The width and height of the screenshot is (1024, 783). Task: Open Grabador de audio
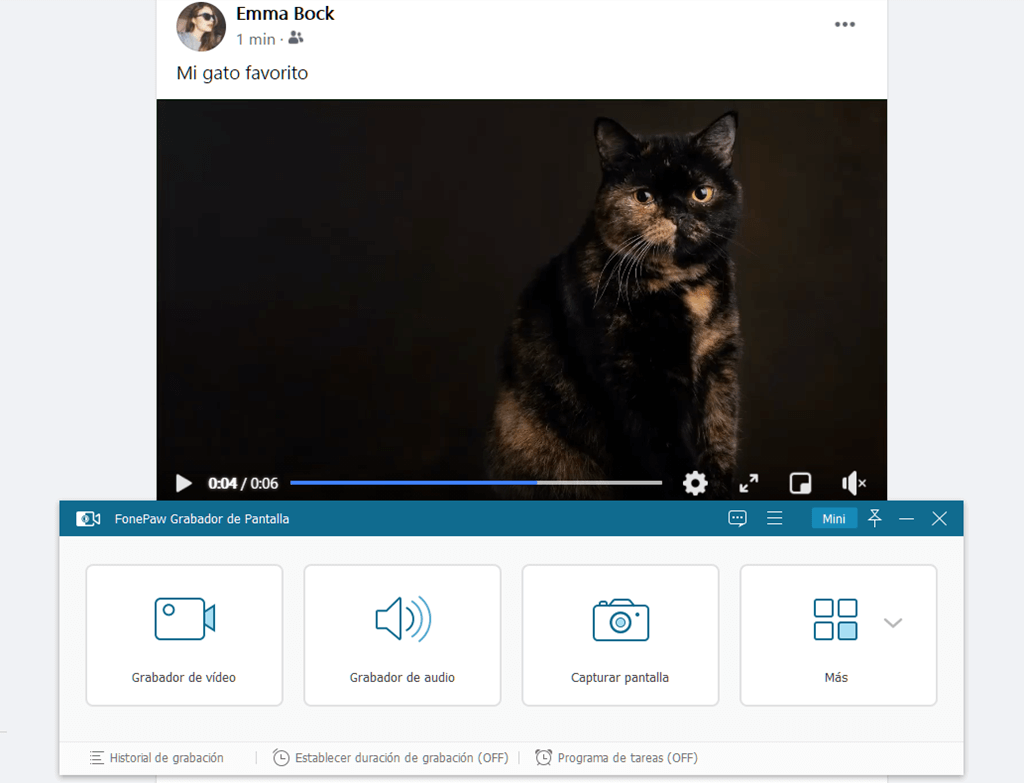tap(402, 635)
